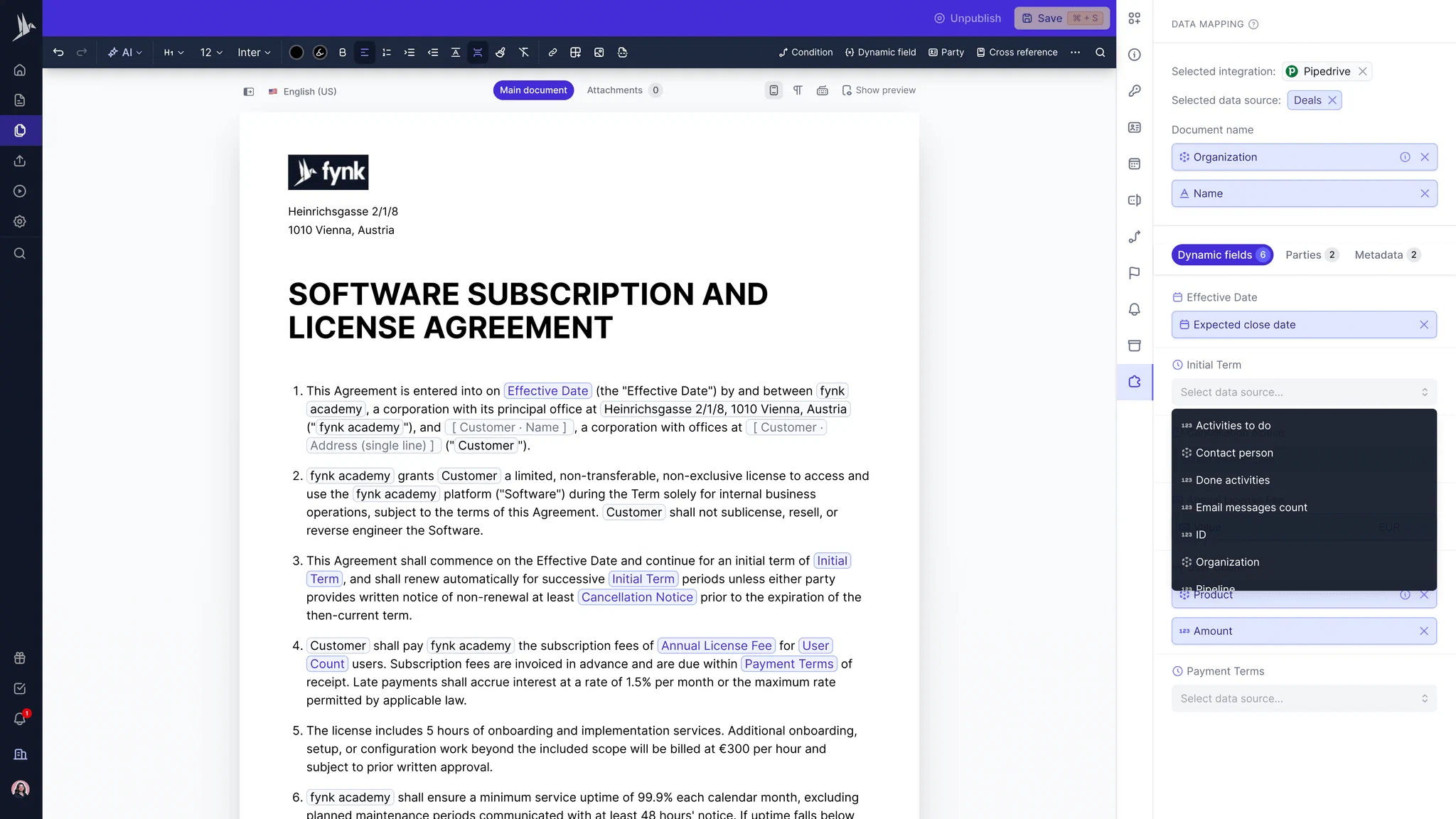This screenshot has height=819, width=1456.
Task: Click the English (US) language selector
Action: click(x=302, y=92)
